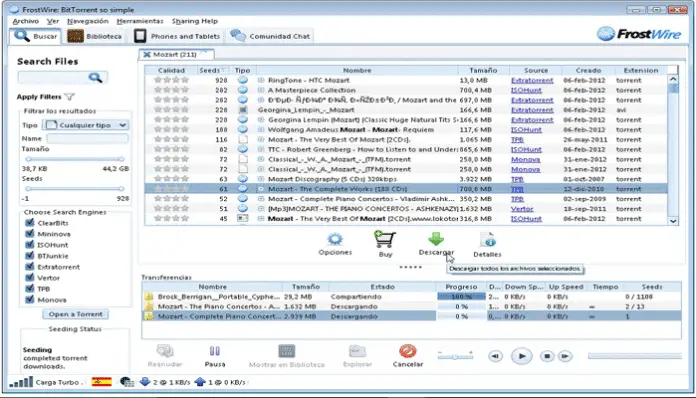Sort results by Seeds column header

(213, 70)
